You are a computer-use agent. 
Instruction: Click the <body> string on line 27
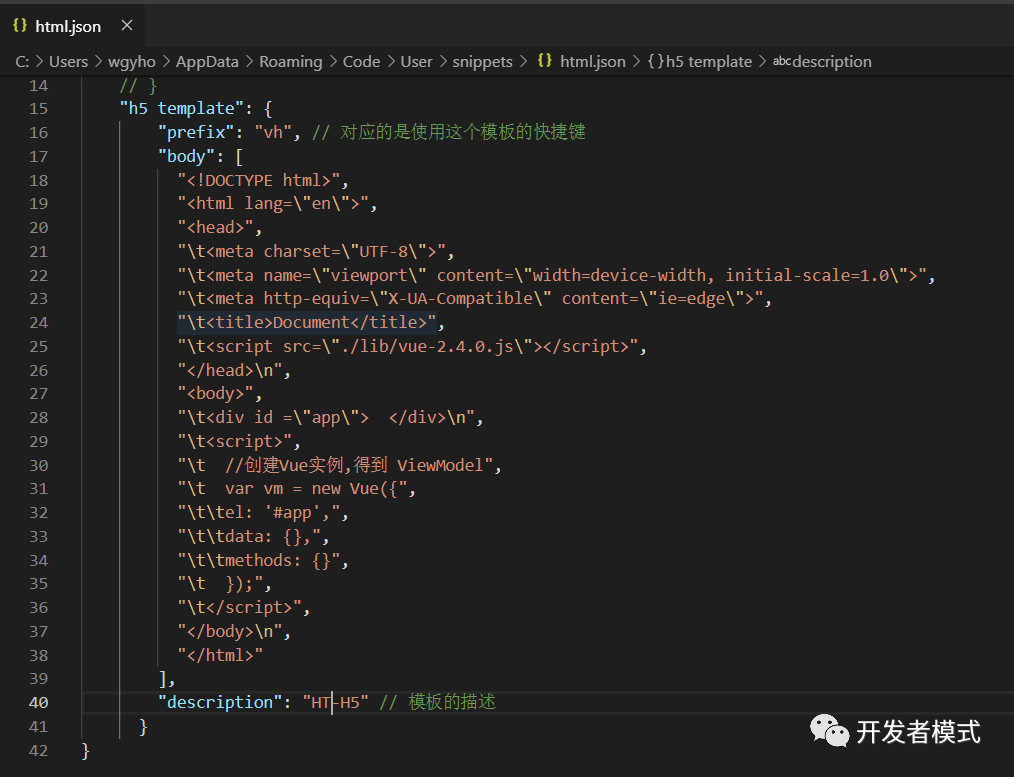[x=215, y=394]
